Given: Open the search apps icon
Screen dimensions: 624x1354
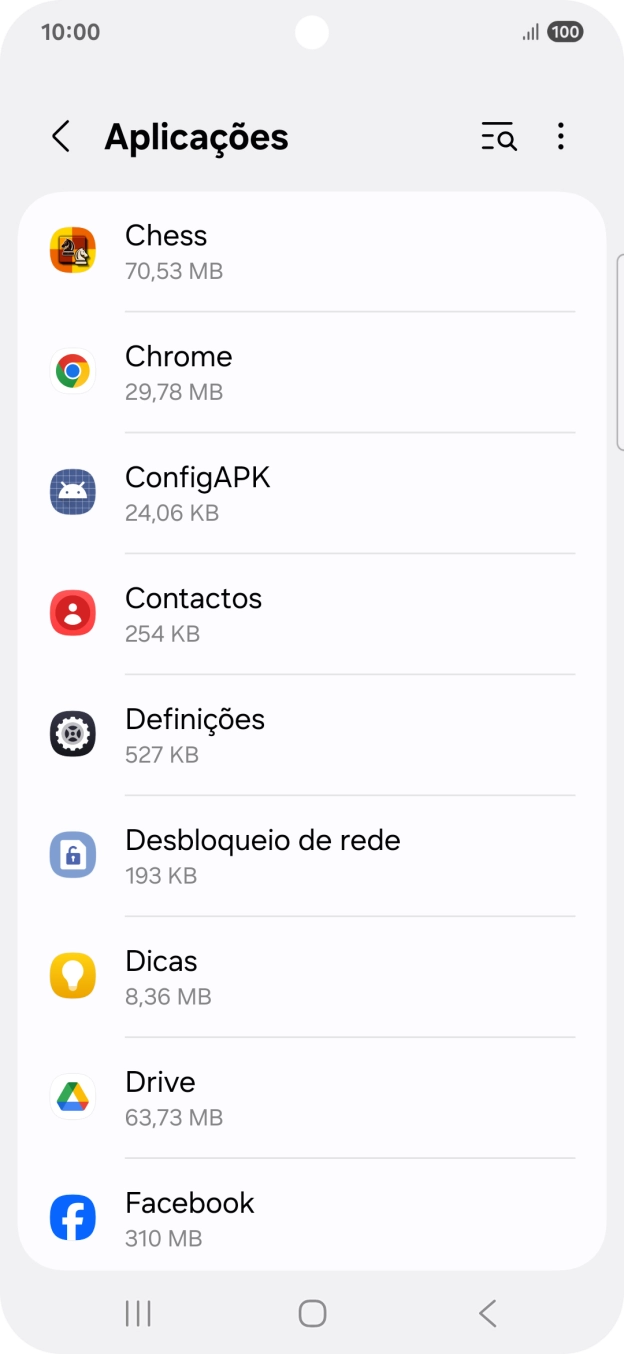Looking at the screenshot, I should click(497, 136).
